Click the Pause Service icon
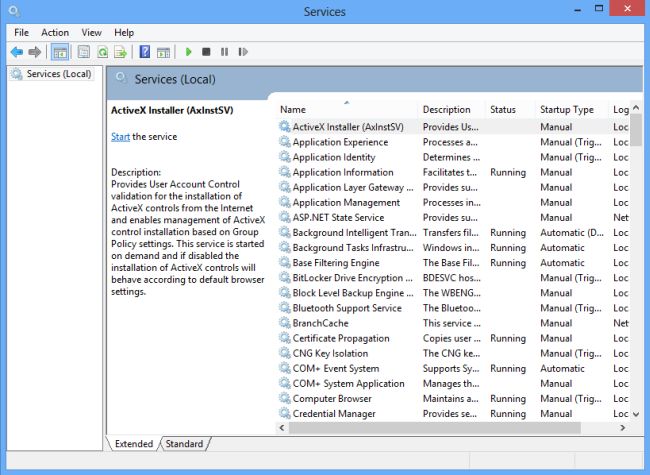The image size is (650, 475). click(x=224, y=52)
